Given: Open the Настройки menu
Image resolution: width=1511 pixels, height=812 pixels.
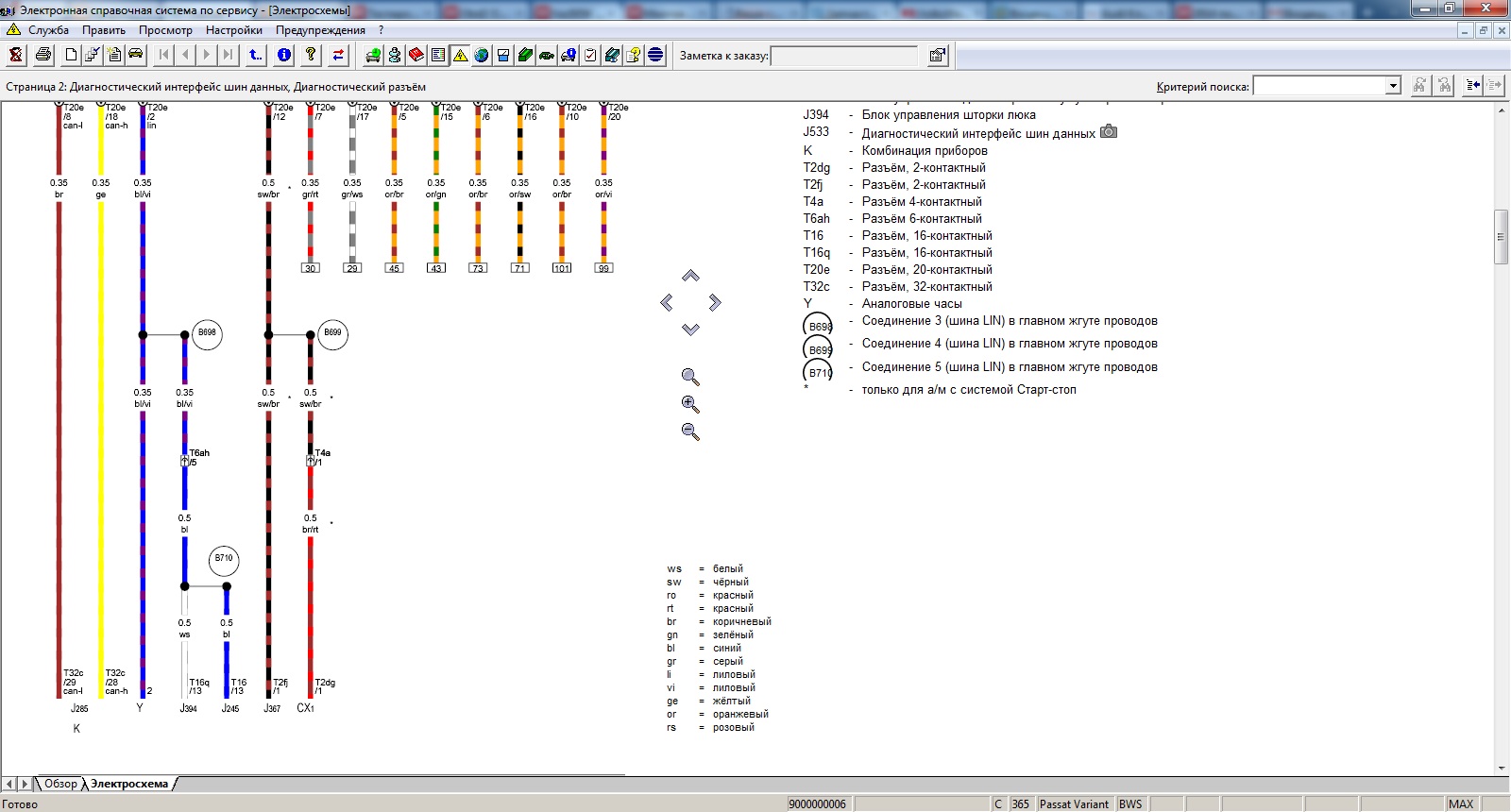Looking at the screenshot, I should 233,30.
